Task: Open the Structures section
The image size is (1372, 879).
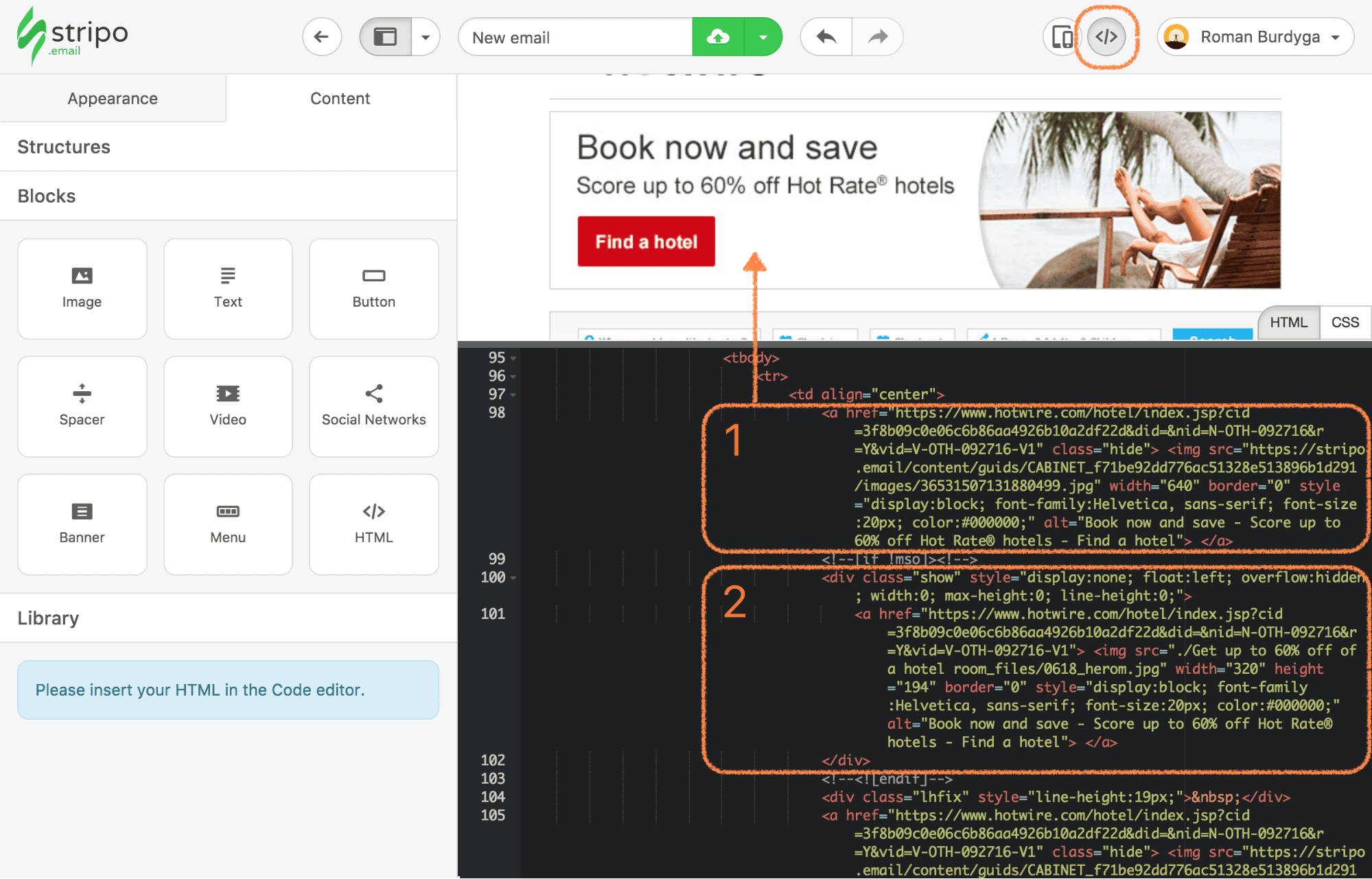Action: pyautogui.click(x=63, y=146)
